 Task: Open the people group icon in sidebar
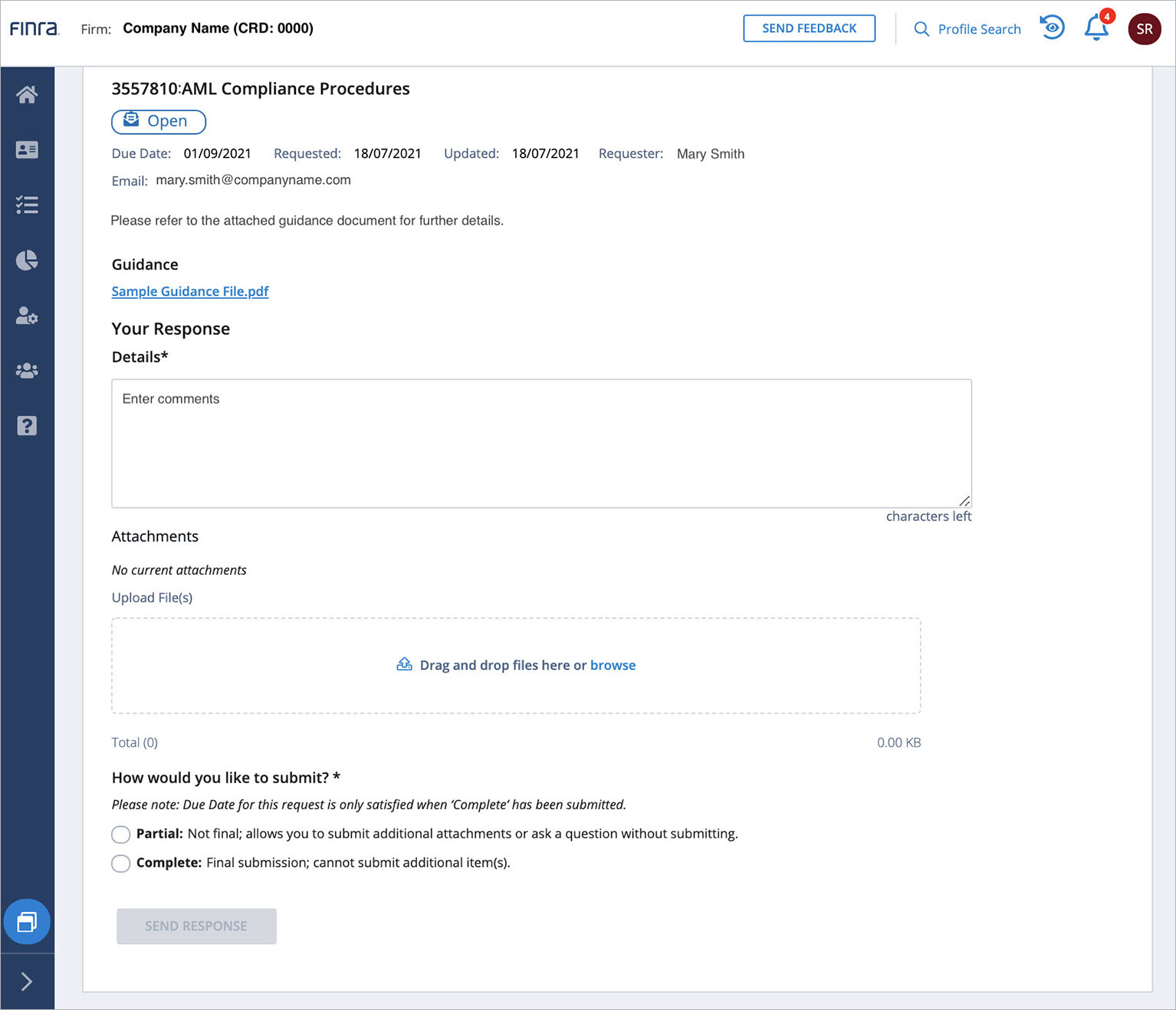tap(27, 371)
